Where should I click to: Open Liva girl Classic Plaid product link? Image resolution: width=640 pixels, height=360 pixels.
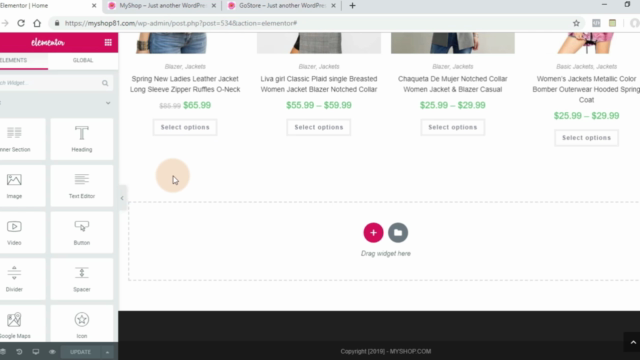(x=319, y=84)
